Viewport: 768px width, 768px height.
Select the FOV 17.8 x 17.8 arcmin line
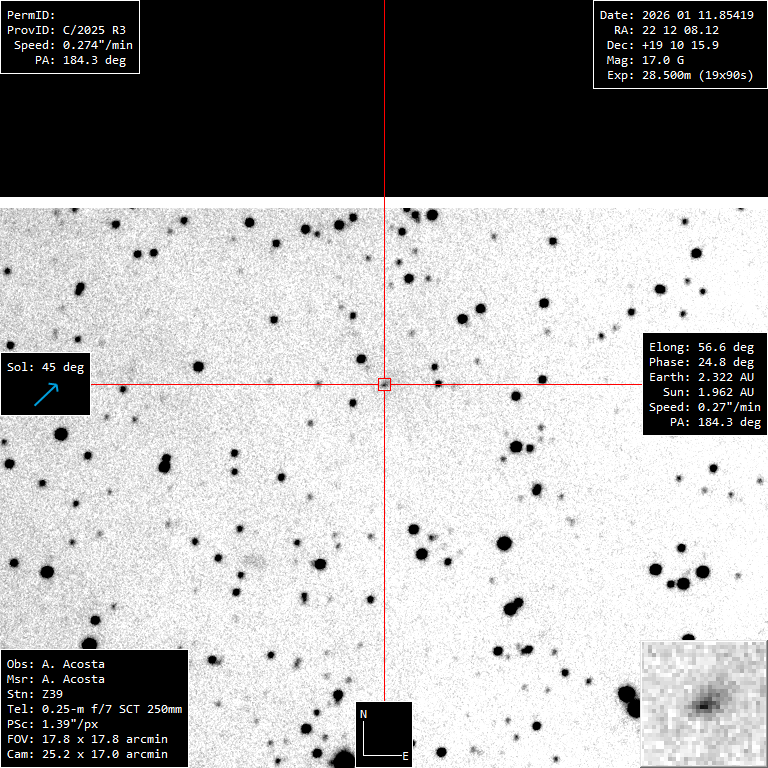point(87,739)
